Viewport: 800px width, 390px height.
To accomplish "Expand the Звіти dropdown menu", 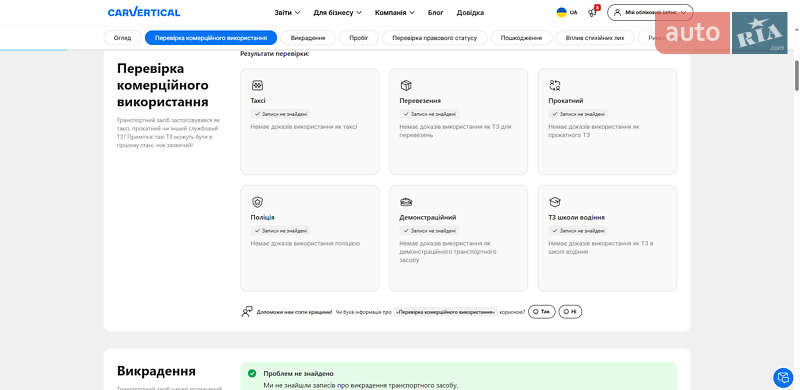I will tap(287, 13).
